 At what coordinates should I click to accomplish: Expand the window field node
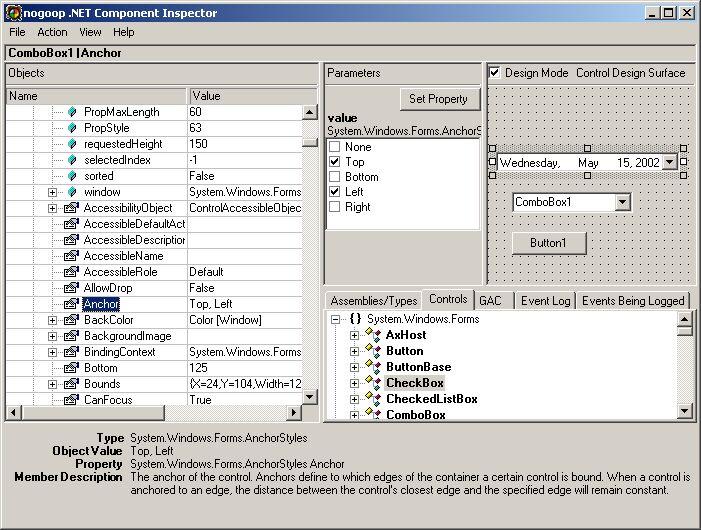(52, 192)
